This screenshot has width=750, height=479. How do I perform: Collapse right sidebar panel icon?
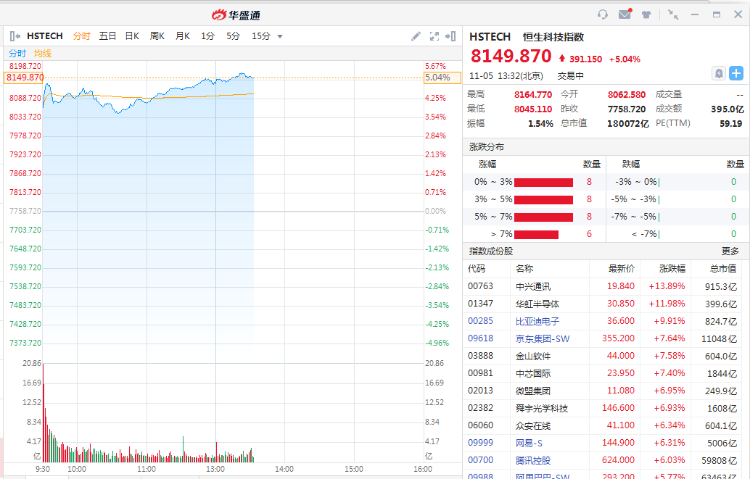[450, 36]
